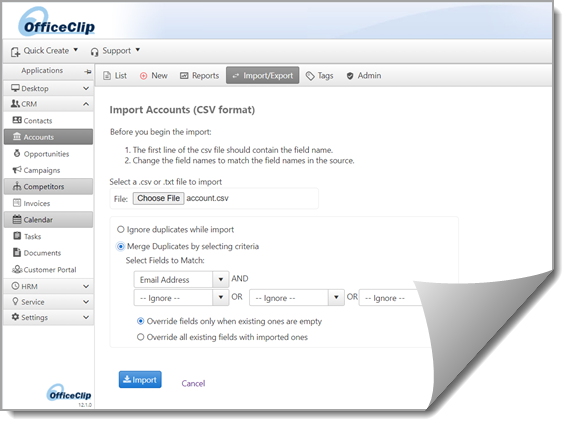Expand the HRM section in the sidebar

(x=49, y=286)
